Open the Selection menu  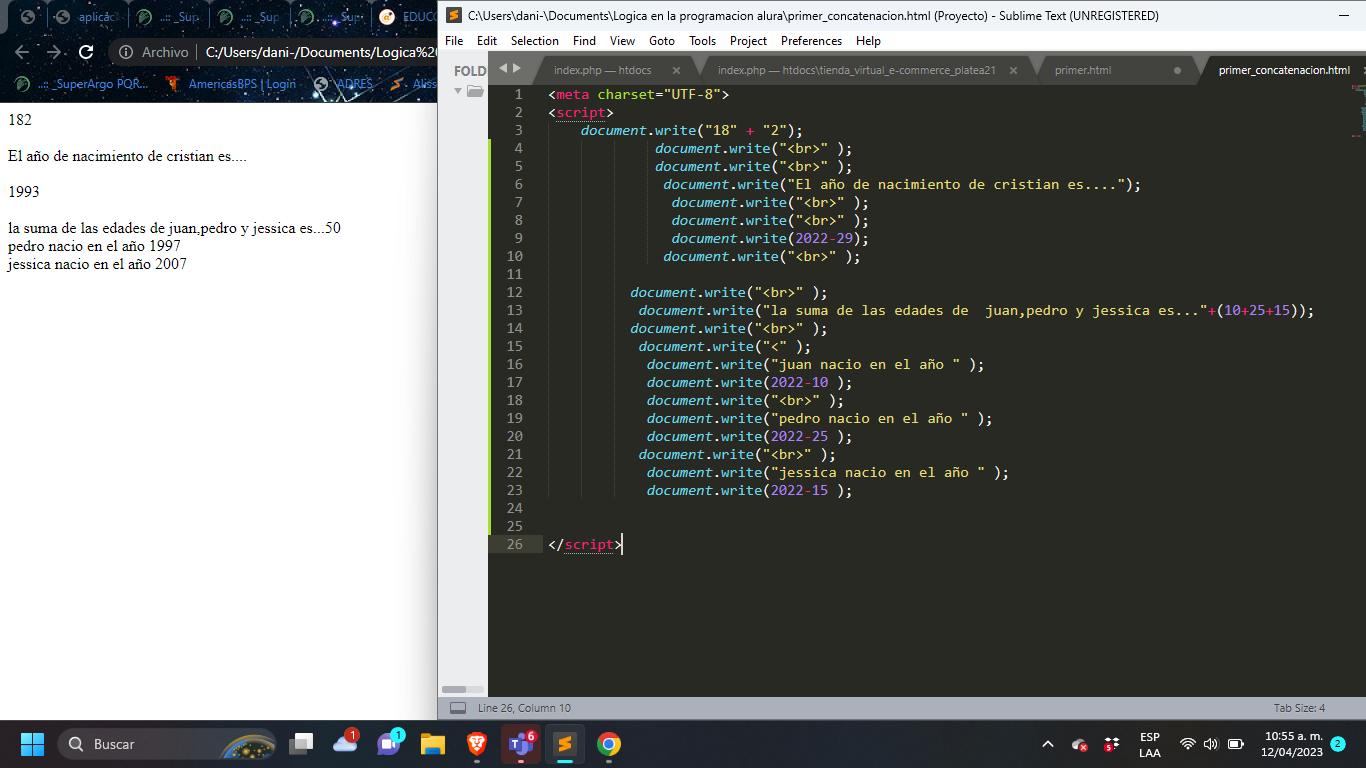535,41
